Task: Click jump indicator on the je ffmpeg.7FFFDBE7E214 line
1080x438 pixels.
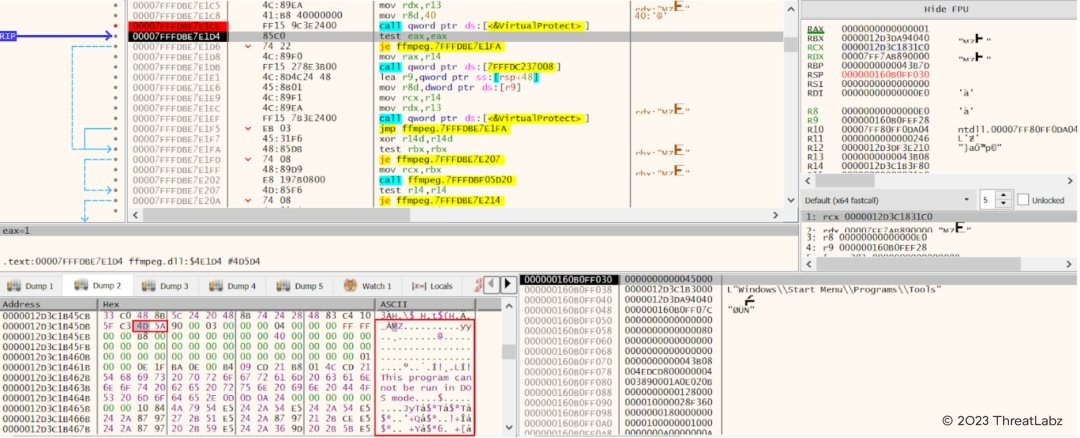Action: click(x=249, y=201)
